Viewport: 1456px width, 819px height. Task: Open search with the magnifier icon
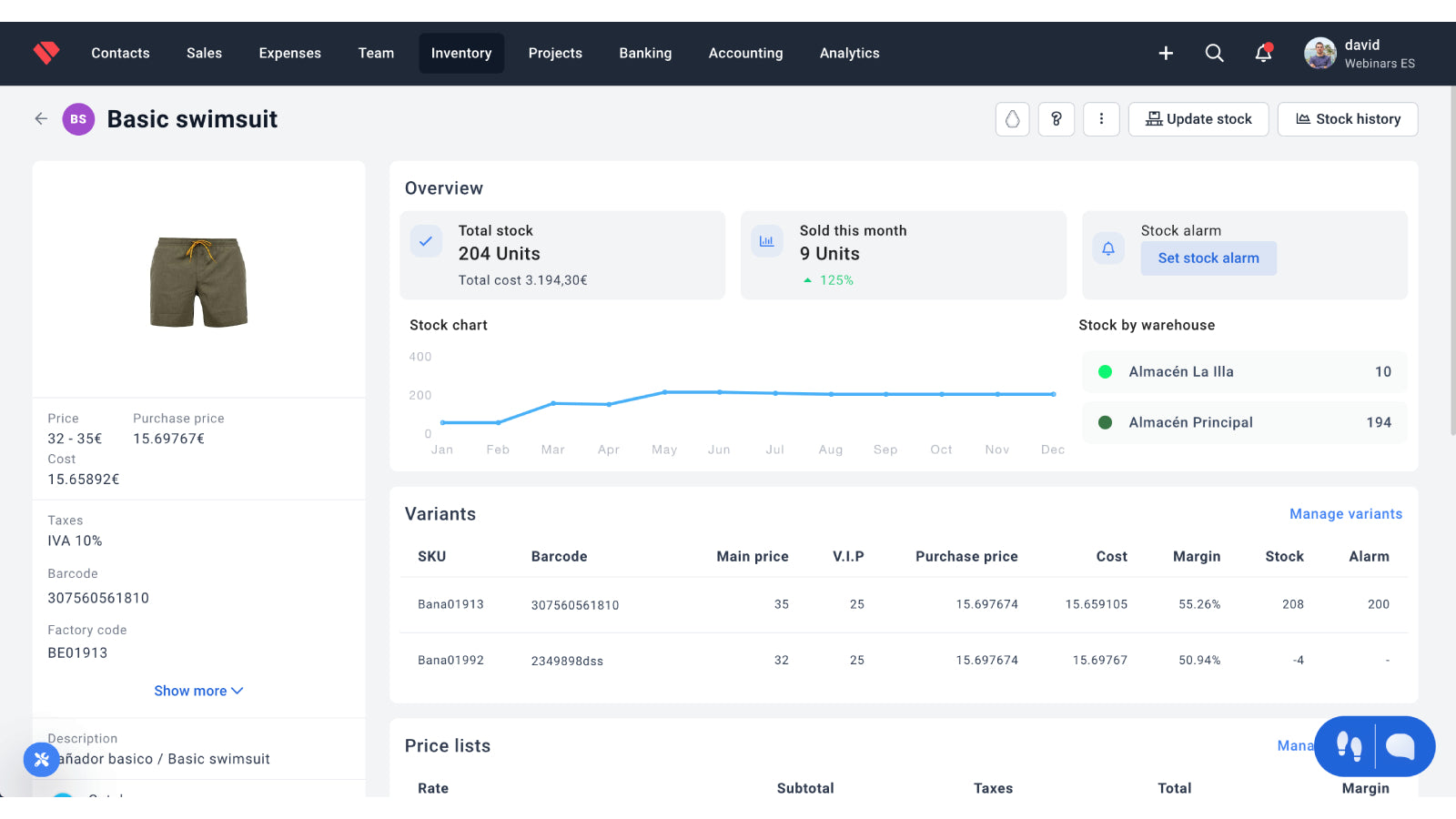click(1214, 54)
